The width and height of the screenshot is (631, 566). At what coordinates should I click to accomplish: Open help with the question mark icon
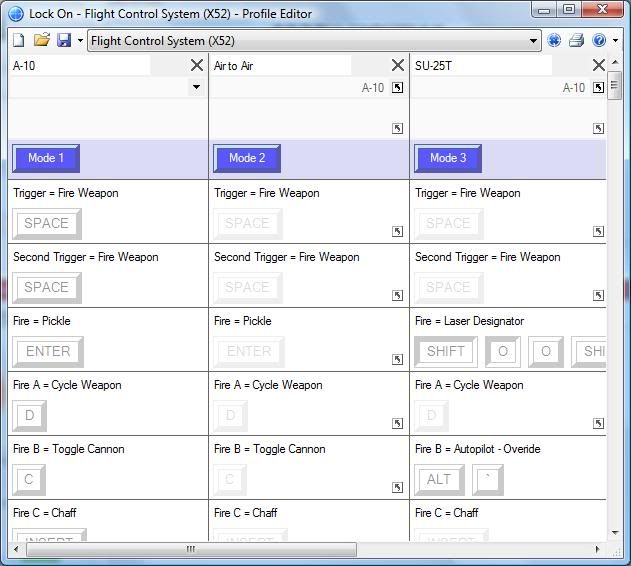point(599,41)
